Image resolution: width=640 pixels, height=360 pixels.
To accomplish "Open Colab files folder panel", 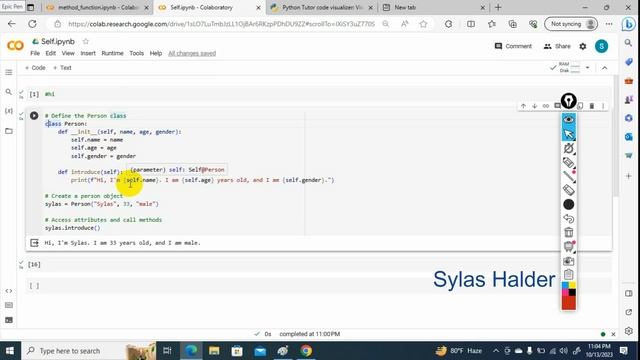I will [9, 131].
